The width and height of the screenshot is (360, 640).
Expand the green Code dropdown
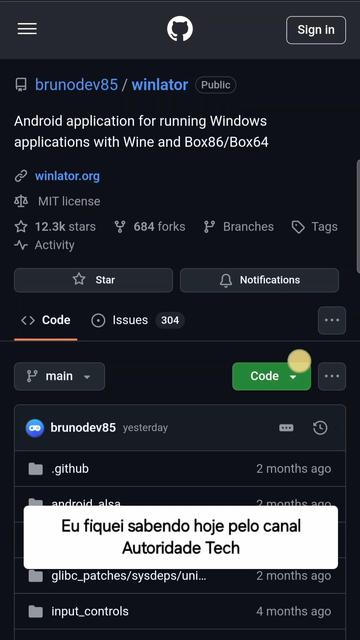271,376
